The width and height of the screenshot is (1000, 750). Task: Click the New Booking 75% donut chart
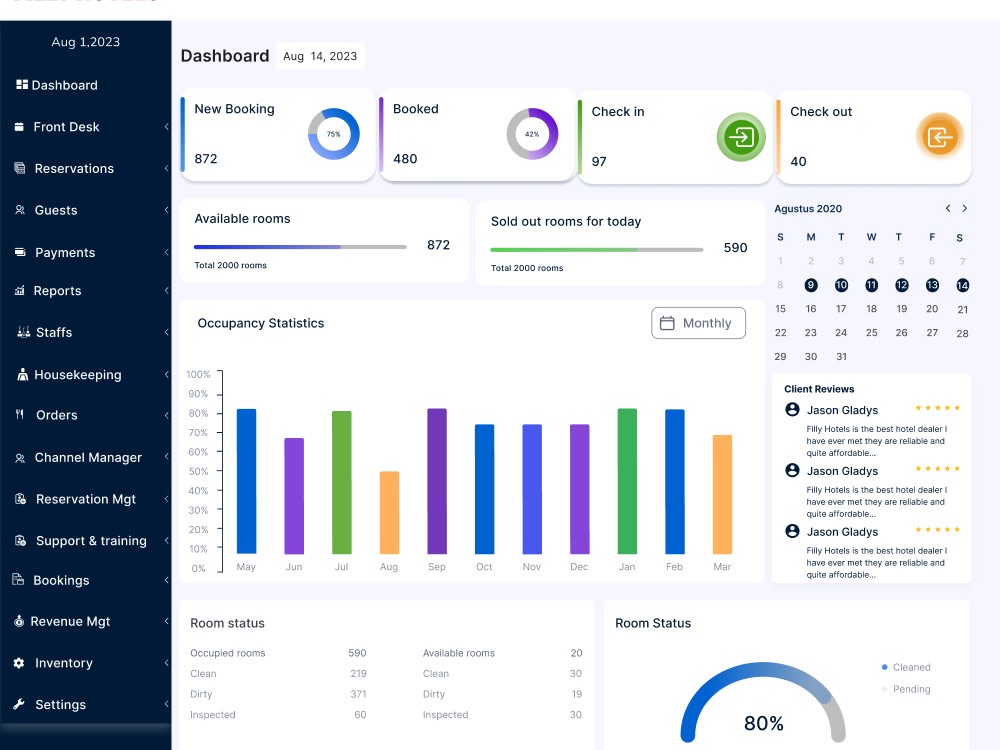pyautogui.click(x=334, y=134)
